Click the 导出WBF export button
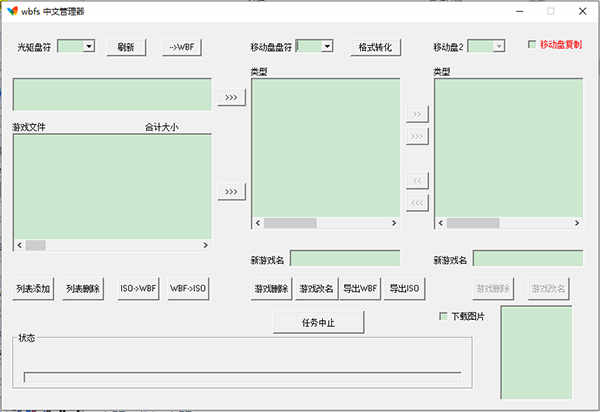Screen dimensions: 600x412 tap(360, 288)
